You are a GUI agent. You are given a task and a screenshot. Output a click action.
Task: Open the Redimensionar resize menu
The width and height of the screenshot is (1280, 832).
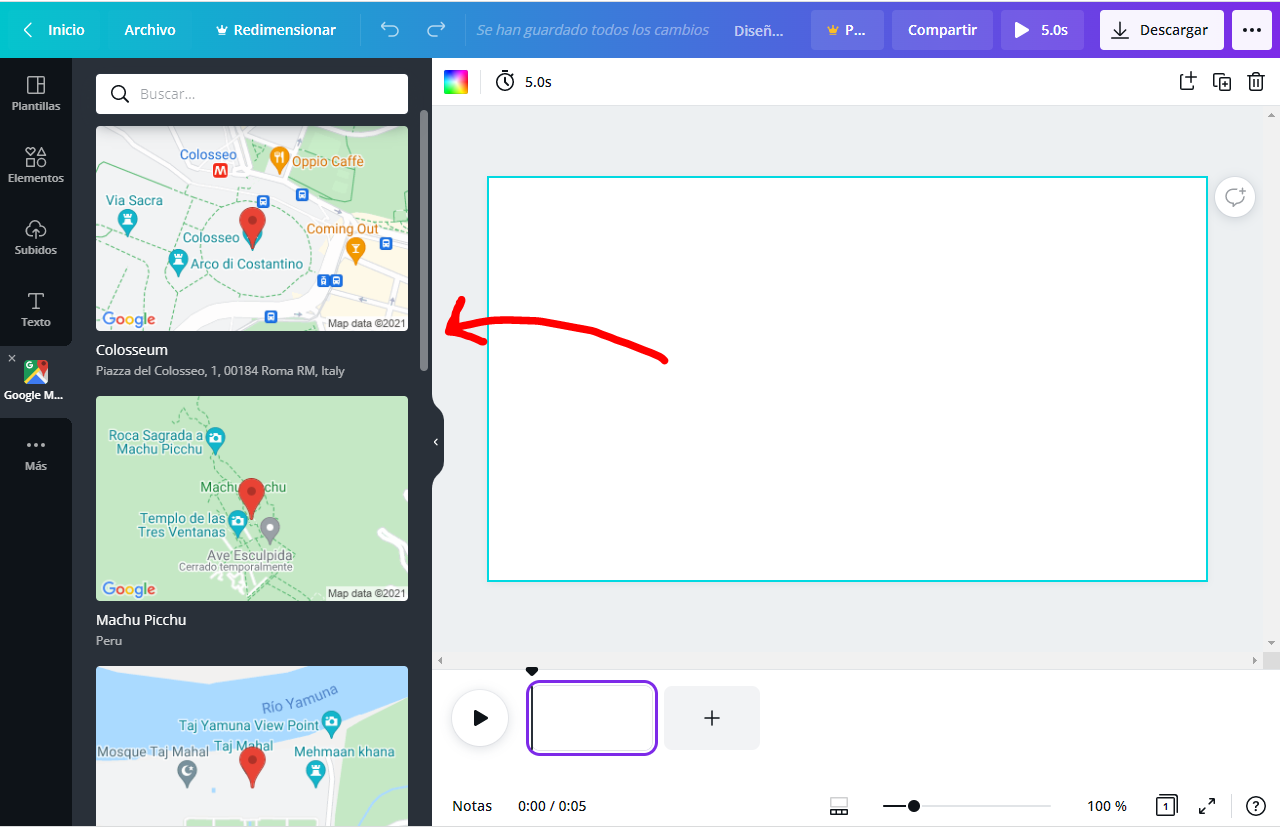point(276,30)
